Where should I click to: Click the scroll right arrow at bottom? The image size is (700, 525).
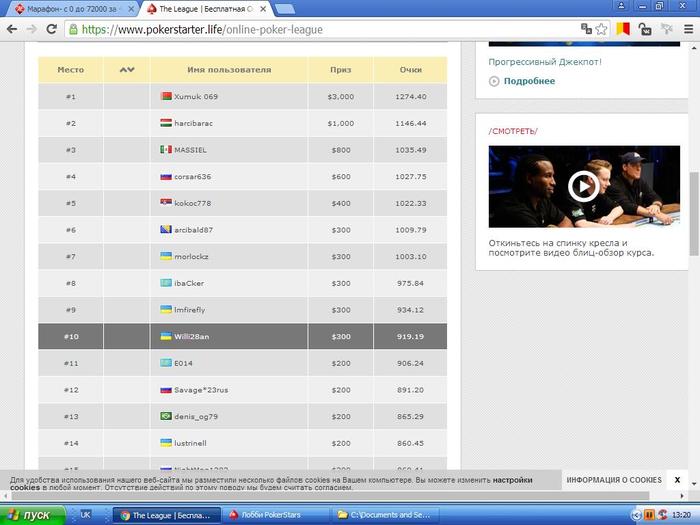(682, 496)
